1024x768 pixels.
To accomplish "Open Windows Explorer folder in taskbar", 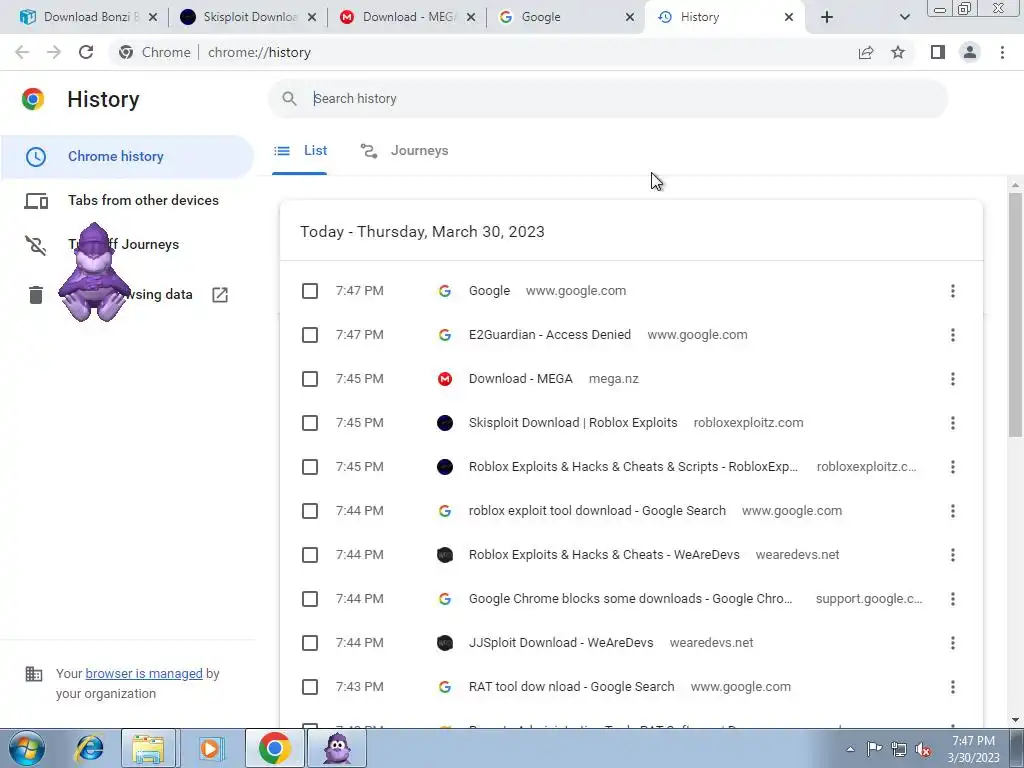I will pos(148,748).
